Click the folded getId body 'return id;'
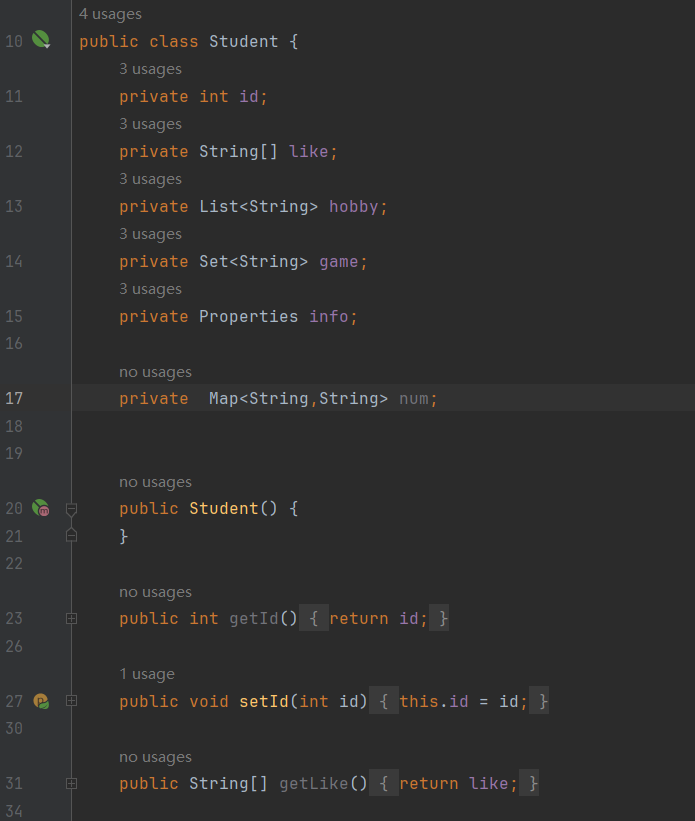695x821 pixels. pos(378,619)
